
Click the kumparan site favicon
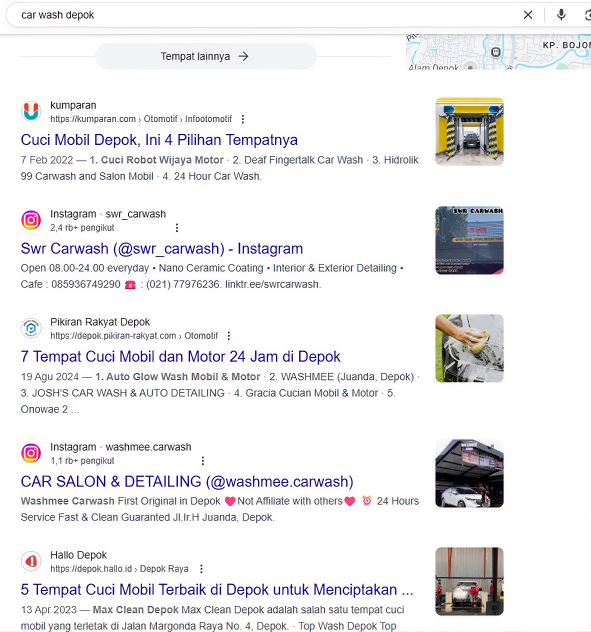(x=31, y=111)
